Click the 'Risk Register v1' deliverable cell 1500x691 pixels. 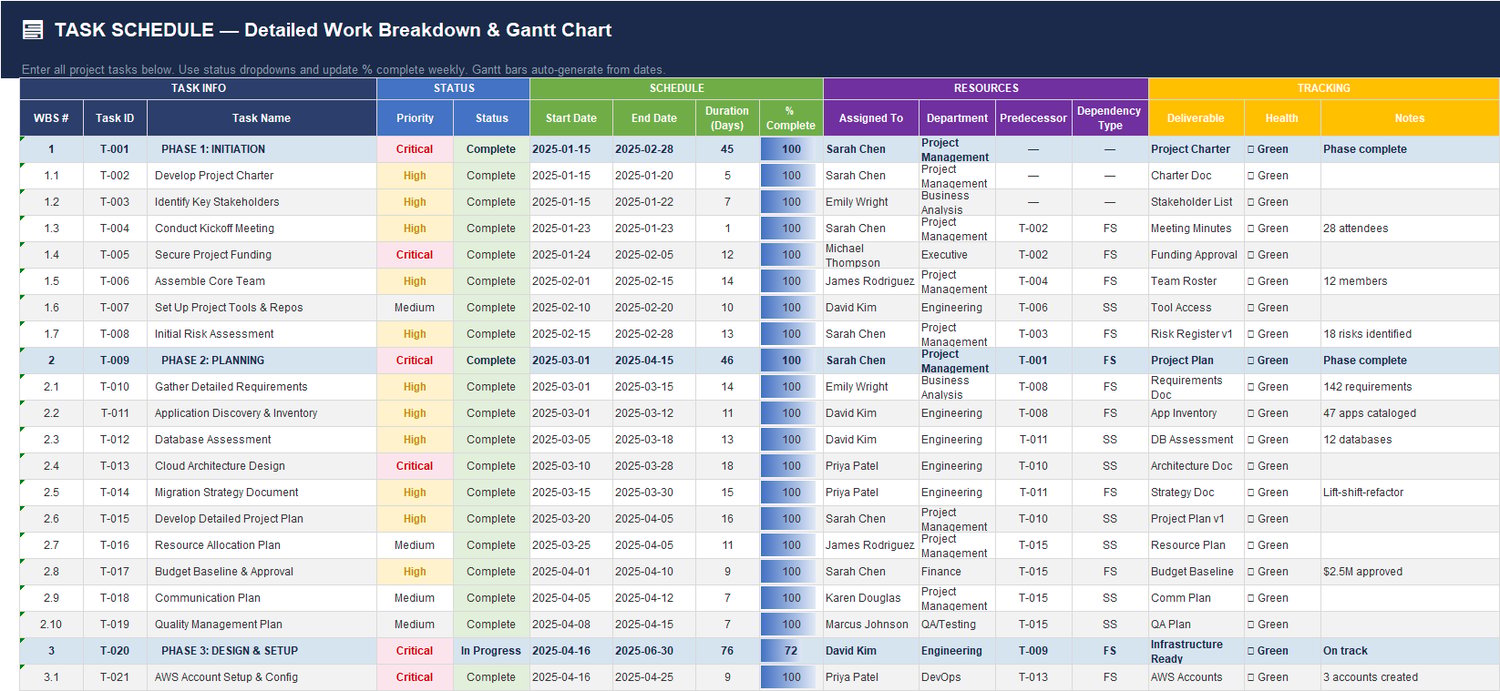coord(1196,334)
